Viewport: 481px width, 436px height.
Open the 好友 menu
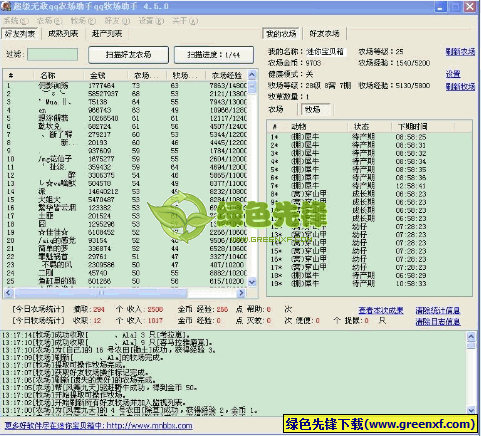[117, 21]
